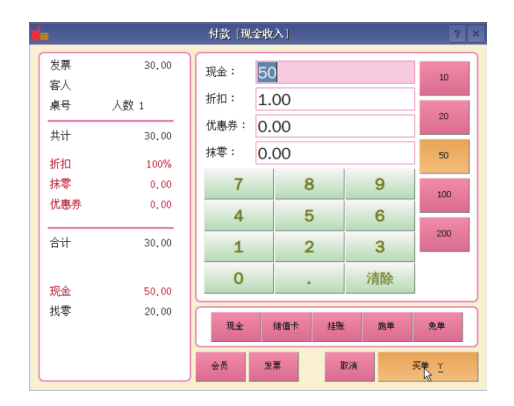Confirm checkout with 买单 button

click(428, 366)
